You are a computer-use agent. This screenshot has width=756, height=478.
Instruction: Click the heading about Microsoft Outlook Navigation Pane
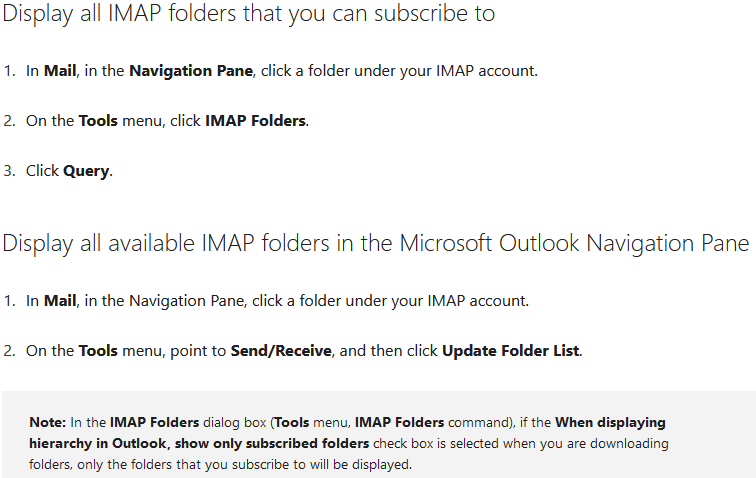tap(376, 244)
